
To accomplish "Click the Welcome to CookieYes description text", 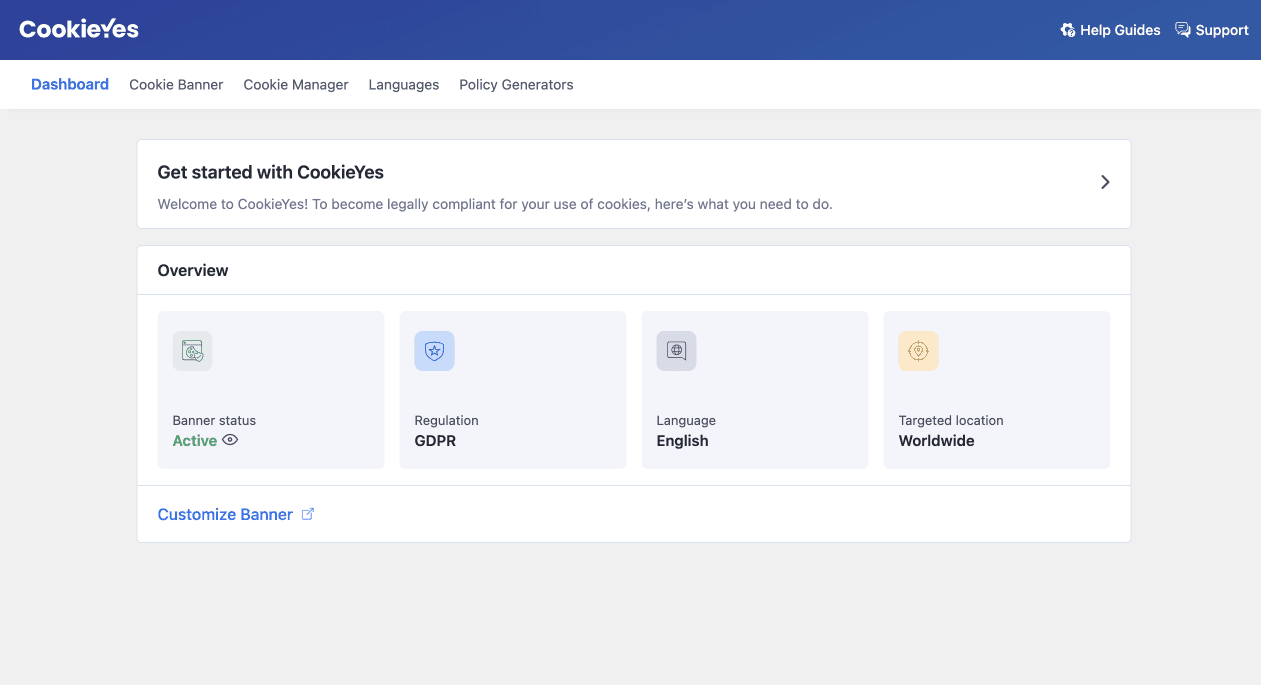I will [x=495, y=204].
